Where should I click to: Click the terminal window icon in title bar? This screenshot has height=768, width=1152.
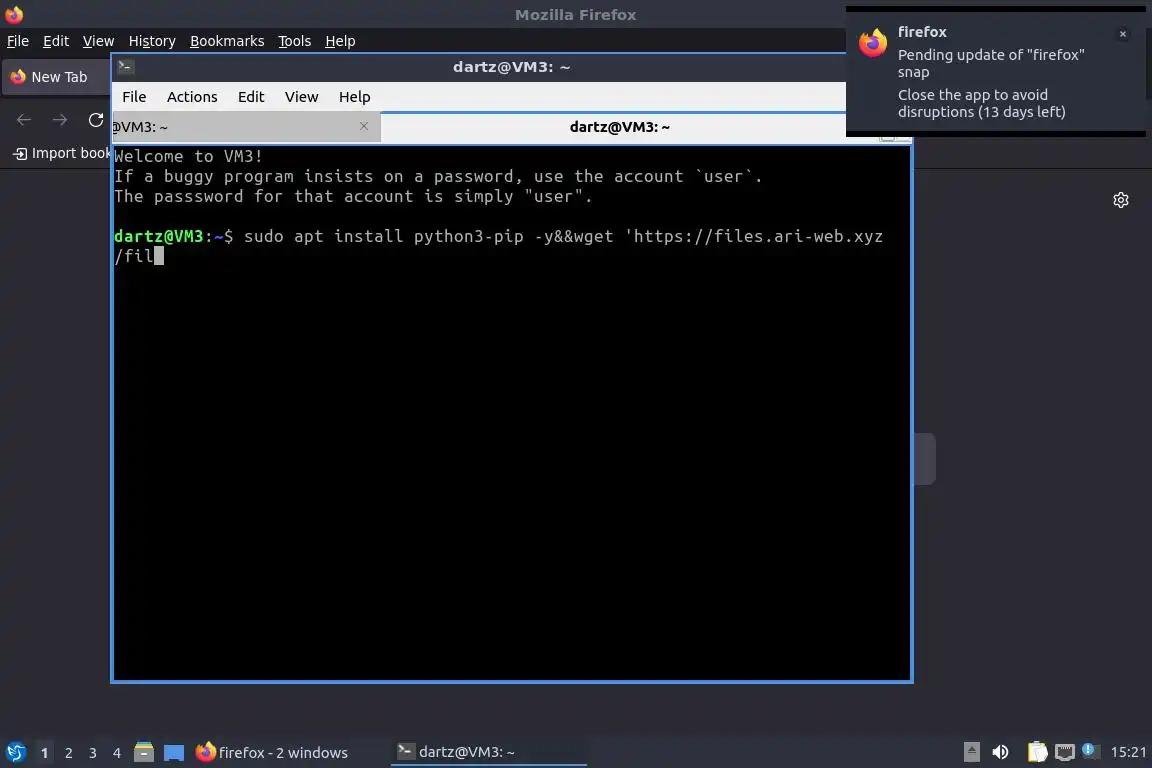point(125,67)
